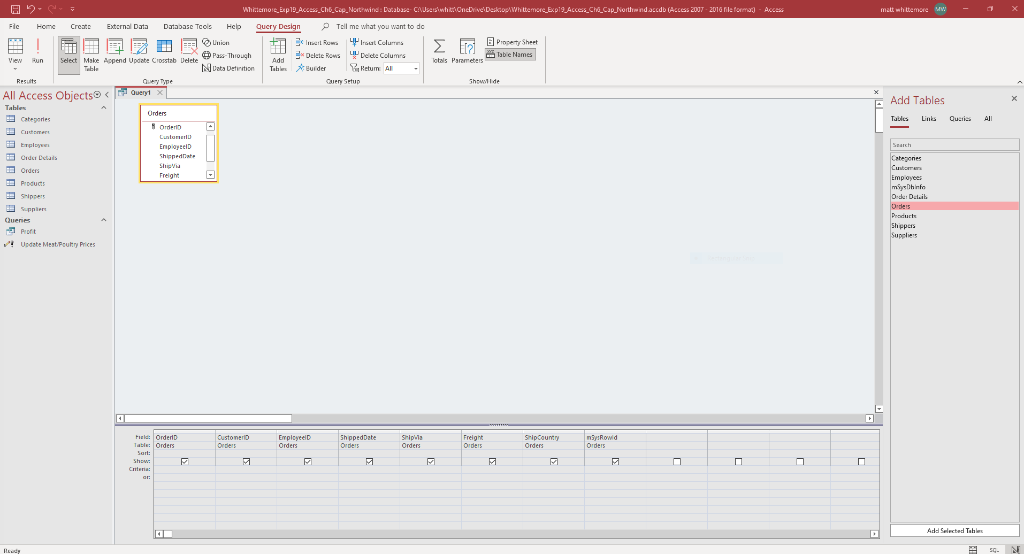Click the Add Tables search field
This screenshot has height=554, width=1024.
tap(954, 145)
